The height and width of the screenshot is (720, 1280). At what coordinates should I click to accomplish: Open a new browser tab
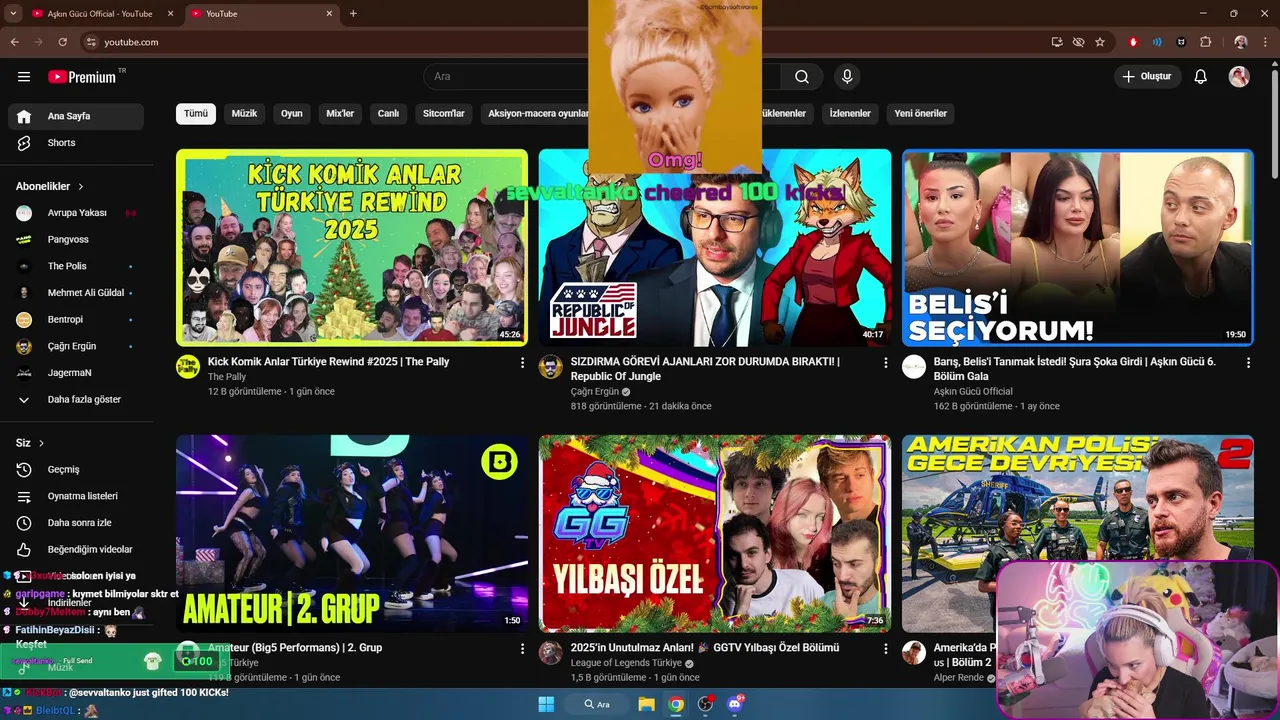click(353, 14)
